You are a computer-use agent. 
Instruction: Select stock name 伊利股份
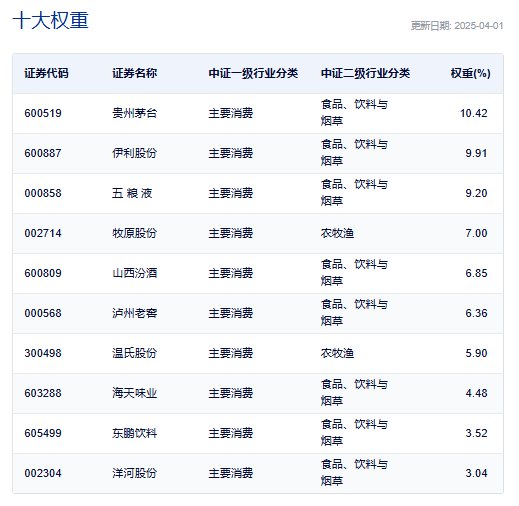134,153
